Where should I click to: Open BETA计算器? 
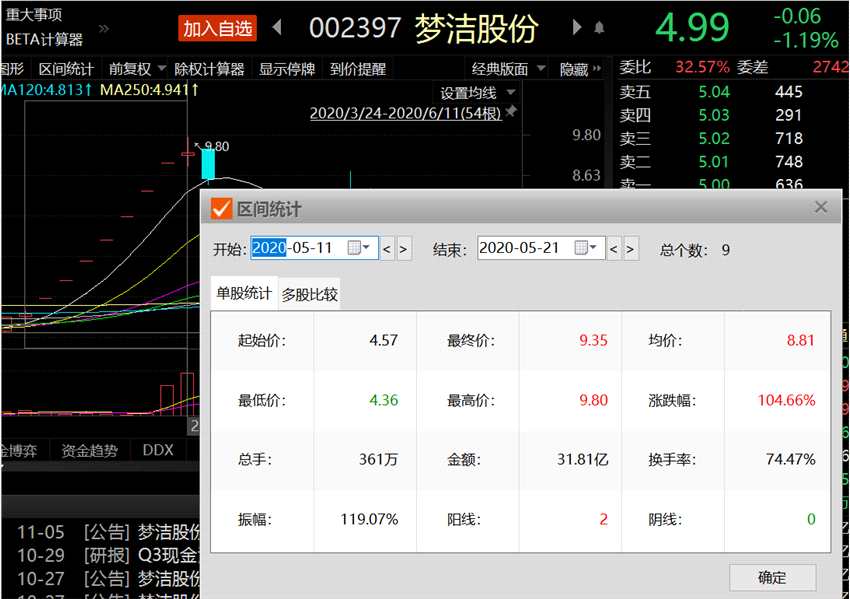pyautogui.click(x=44, y=39)
